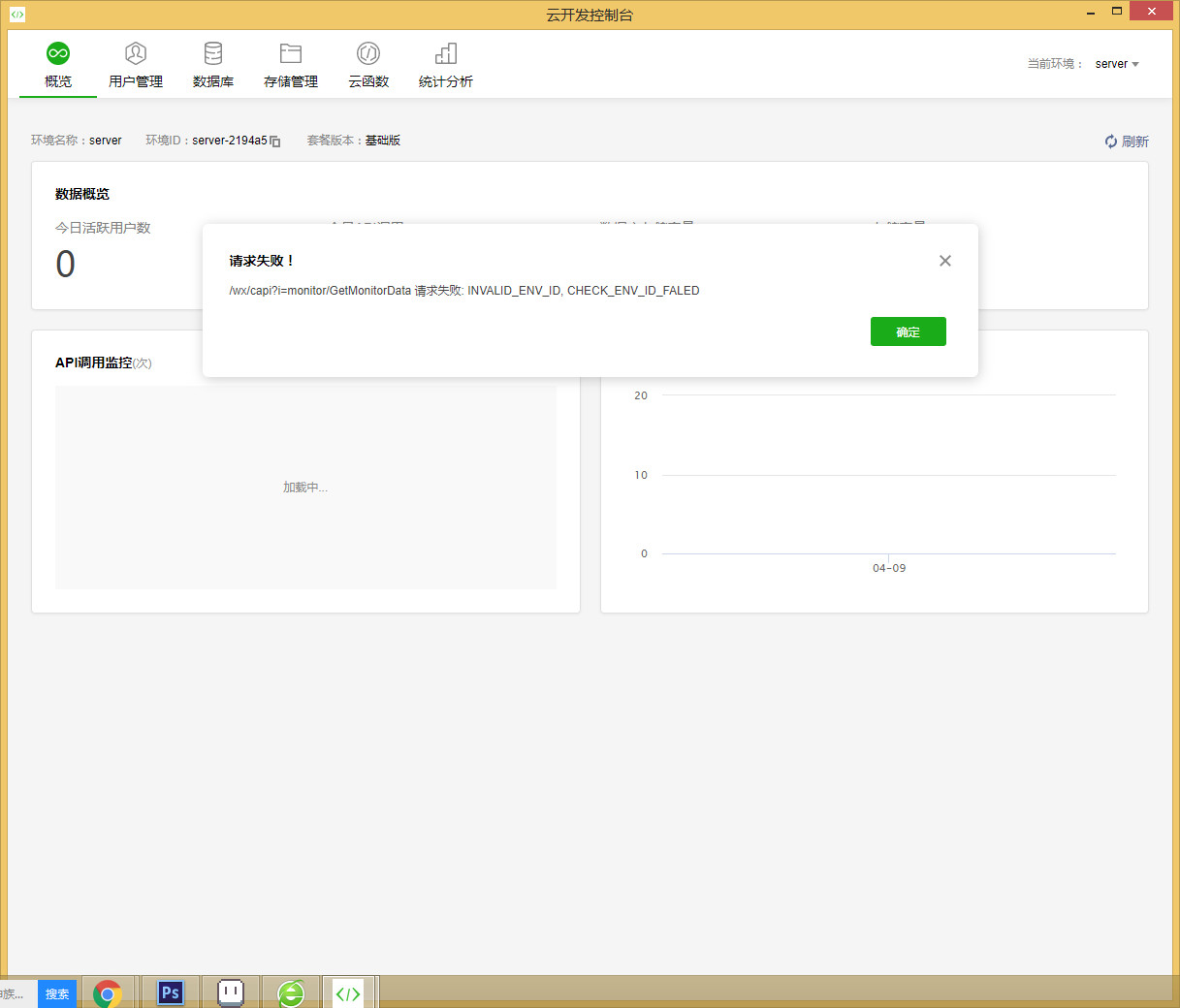The height and width of the screenshot is (1008, 1180).
Task: Open the 存储管理 storage management tab
Action: tap(291, 65)
